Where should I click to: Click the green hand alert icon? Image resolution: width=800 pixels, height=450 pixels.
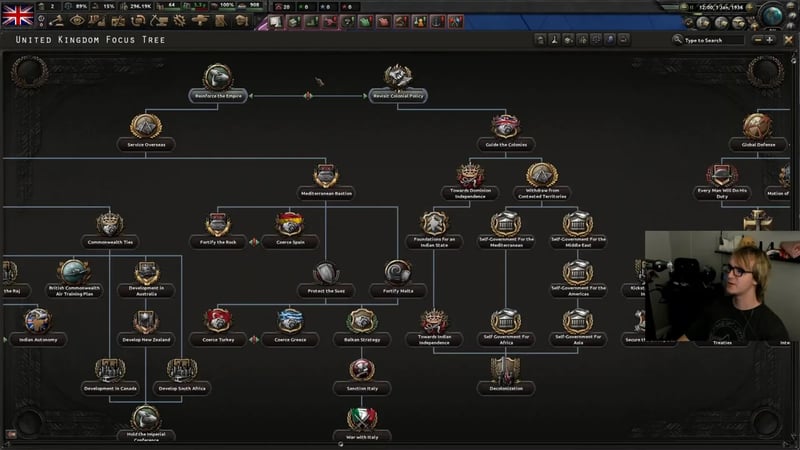(x=366, y=21)
